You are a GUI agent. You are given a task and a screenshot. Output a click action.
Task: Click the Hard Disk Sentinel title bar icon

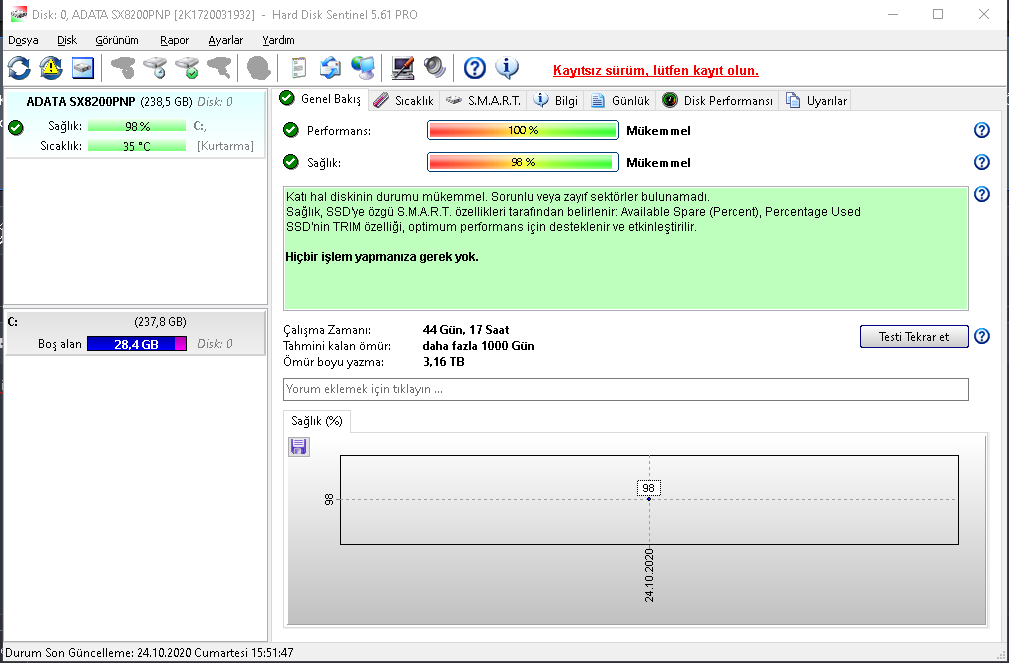(x=19, y=14)
